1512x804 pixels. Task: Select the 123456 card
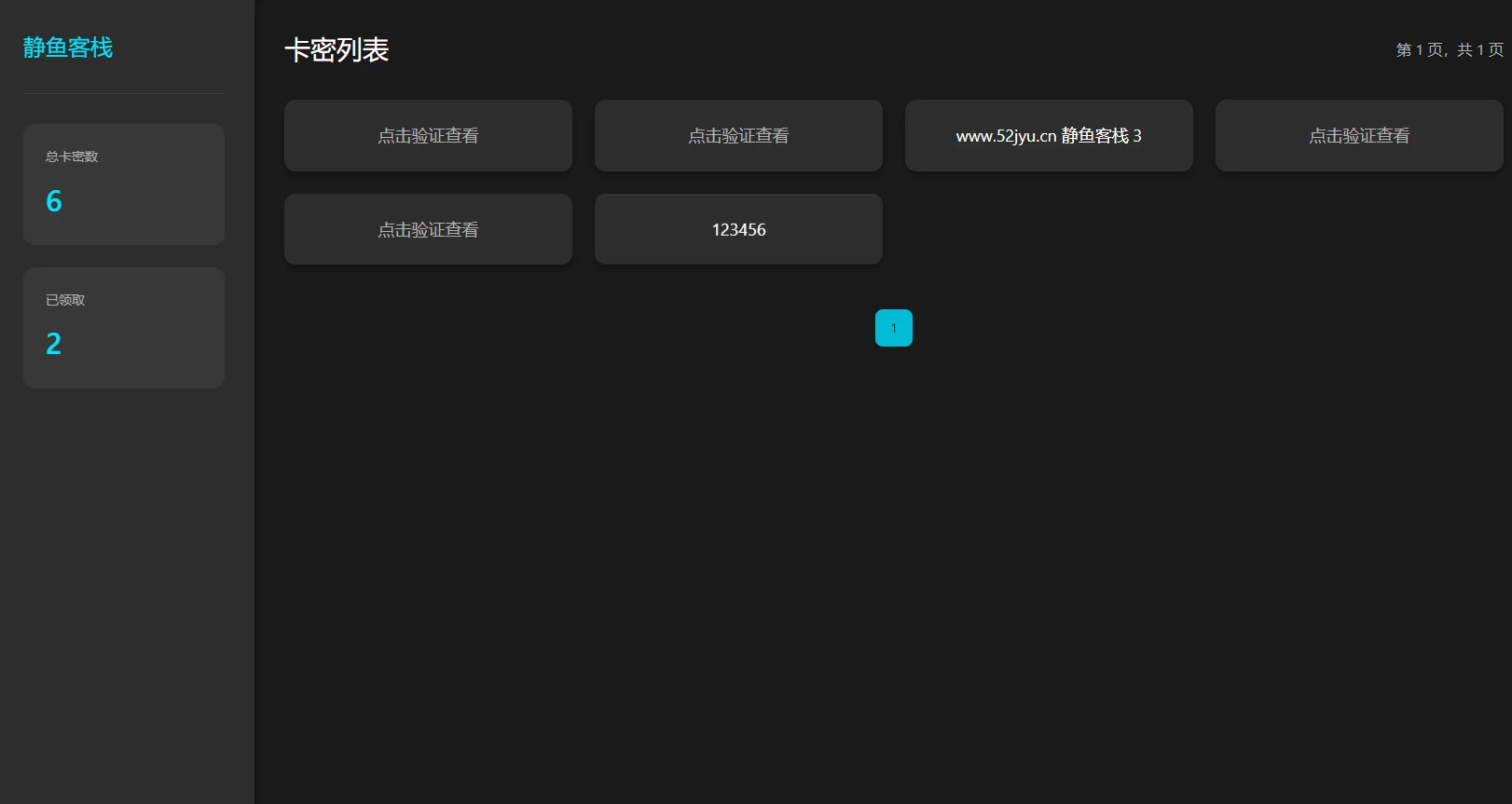738,230
